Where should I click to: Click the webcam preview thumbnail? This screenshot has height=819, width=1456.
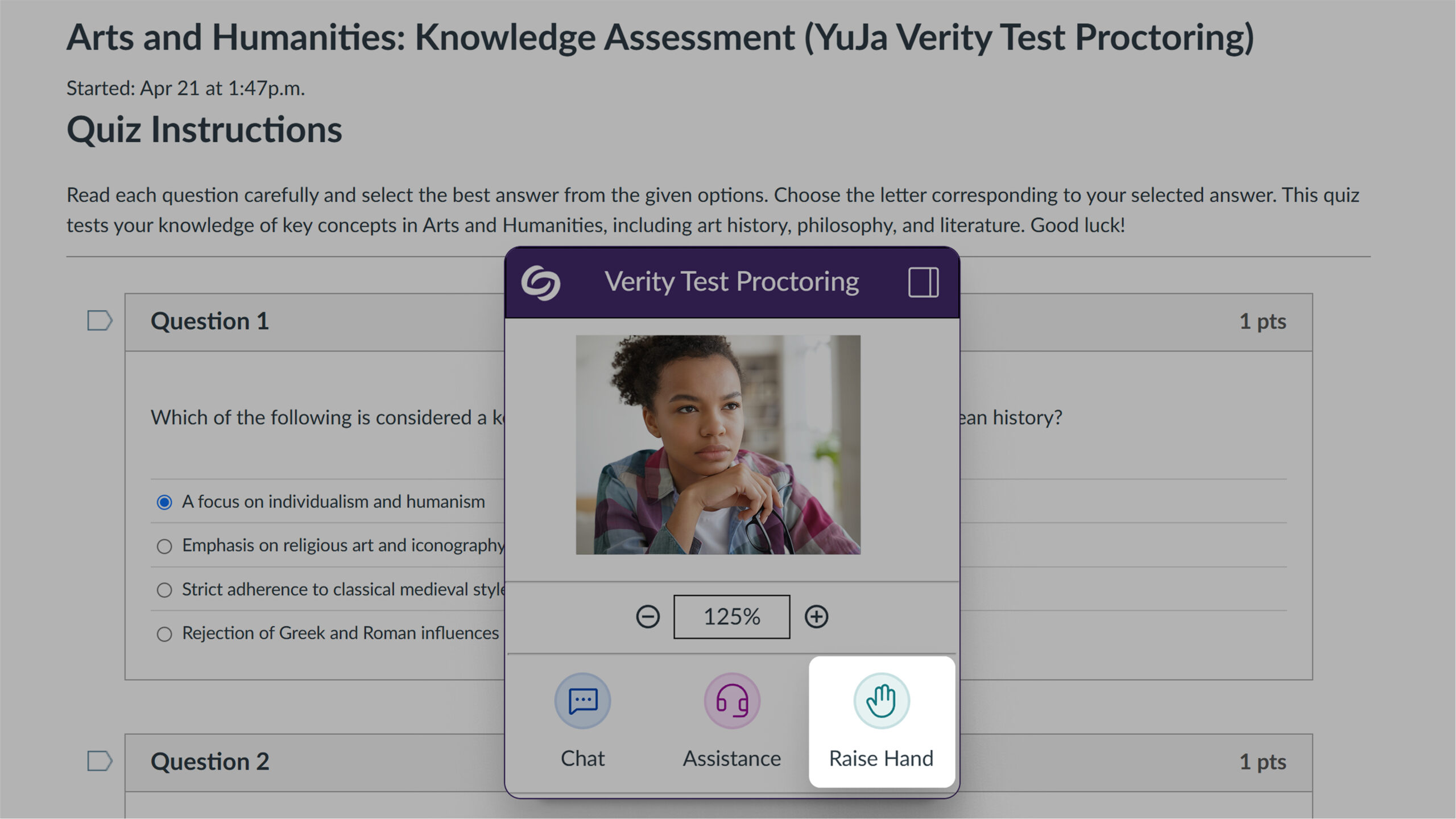point(718,445)
